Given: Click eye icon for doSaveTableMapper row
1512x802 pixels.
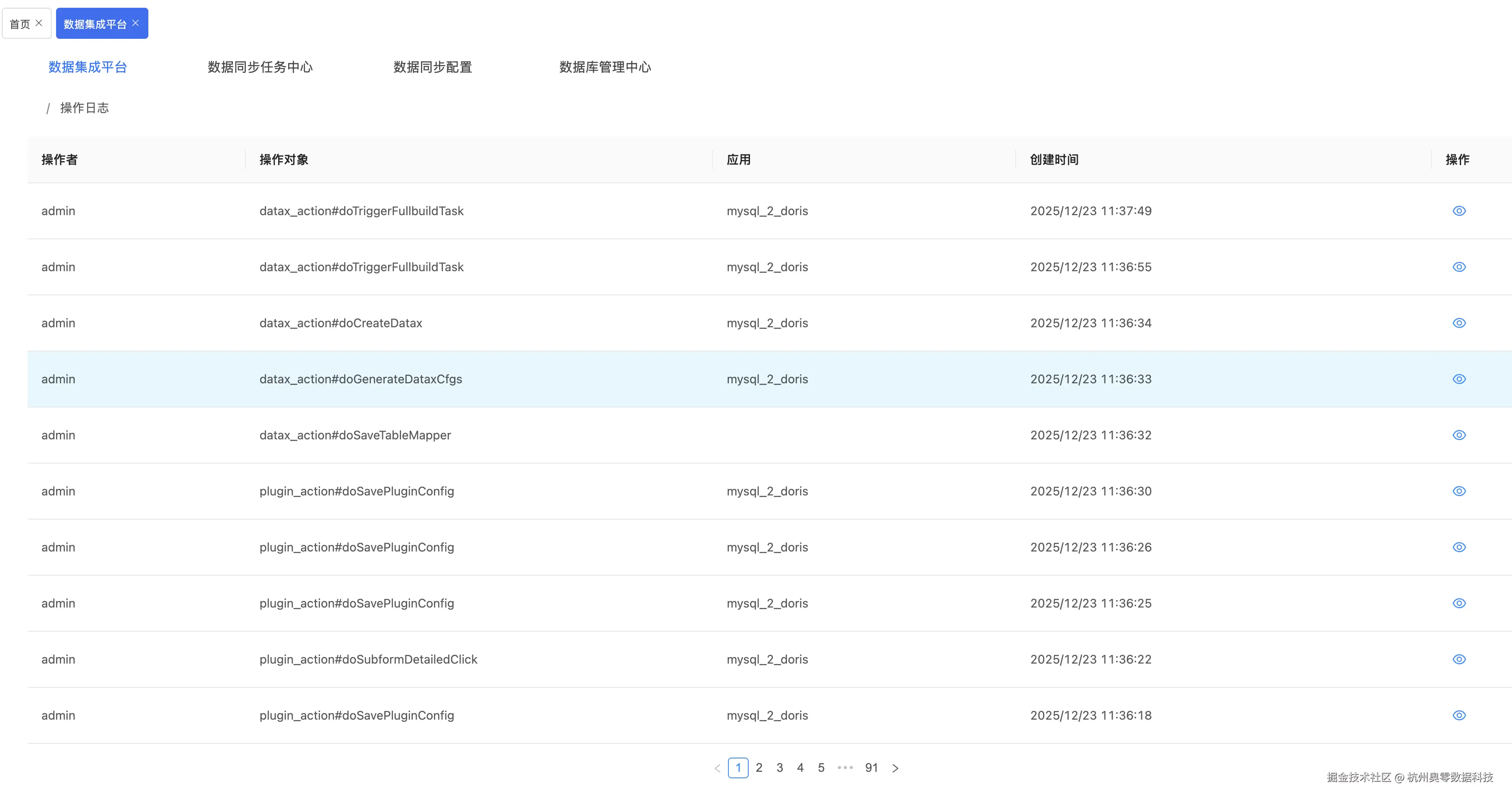Looking at the screenshot, I should tap(1459, 435).
